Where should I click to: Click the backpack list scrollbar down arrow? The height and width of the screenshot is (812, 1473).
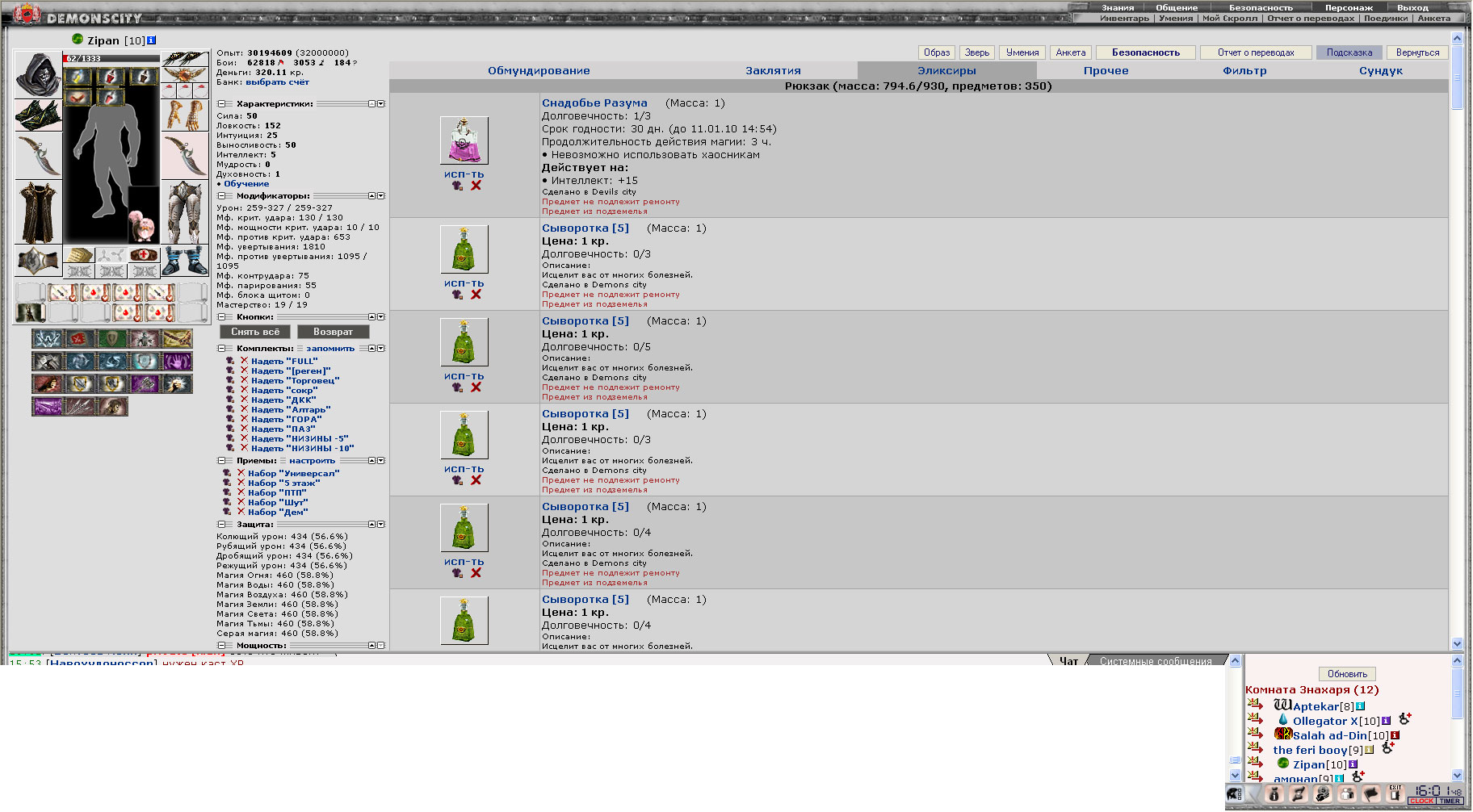1457,644
